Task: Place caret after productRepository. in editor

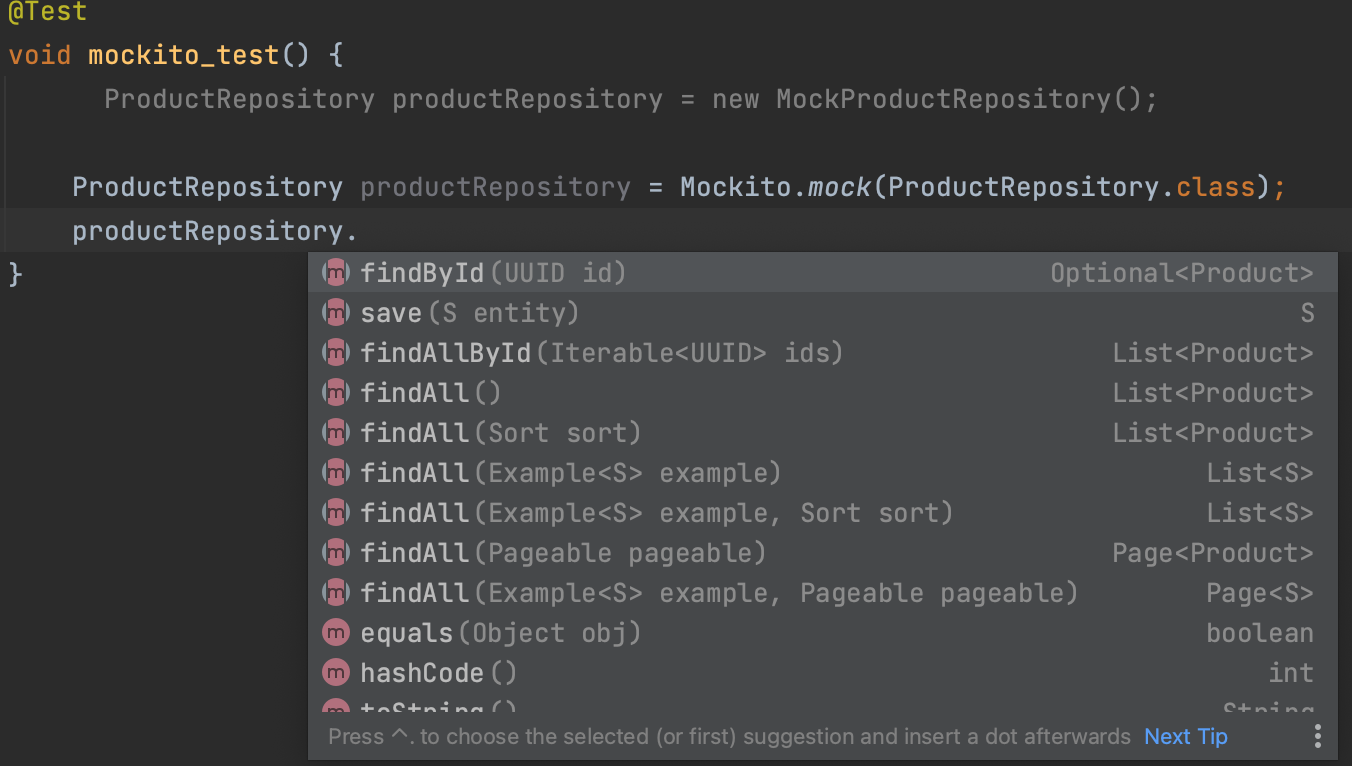Action: (x=359, y=231)
